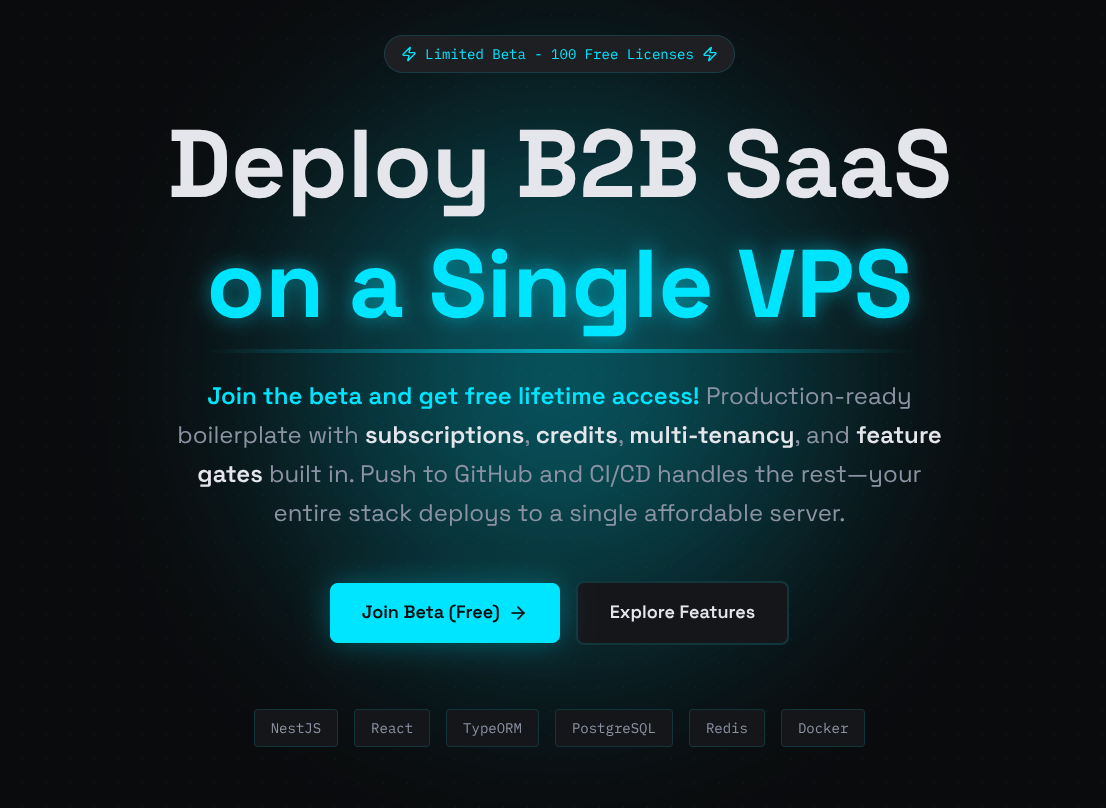Click the left lightning bolt icon in beta badge

pos(409,54)
